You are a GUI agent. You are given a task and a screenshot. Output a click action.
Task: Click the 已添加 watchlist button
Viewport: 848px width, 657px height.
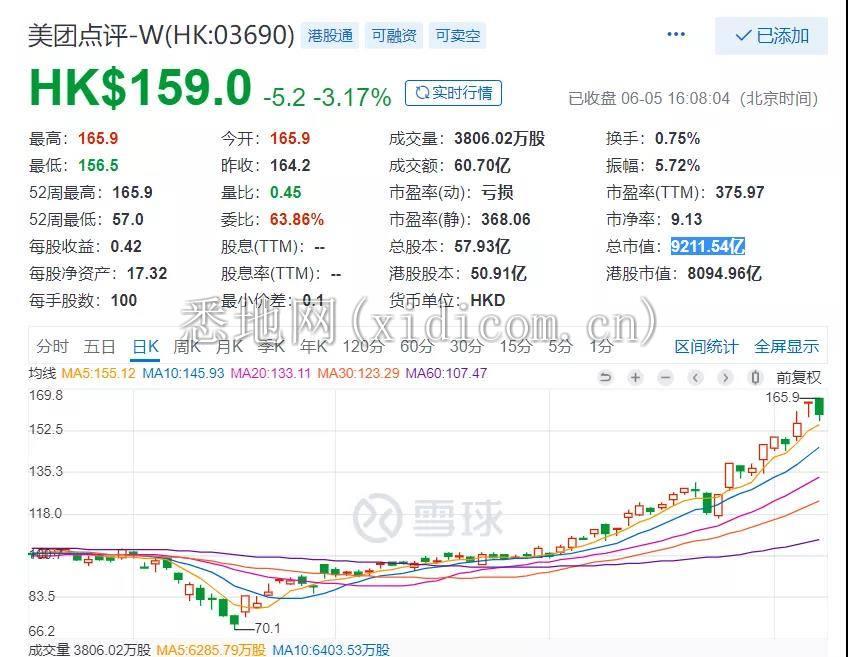[771, 36]
